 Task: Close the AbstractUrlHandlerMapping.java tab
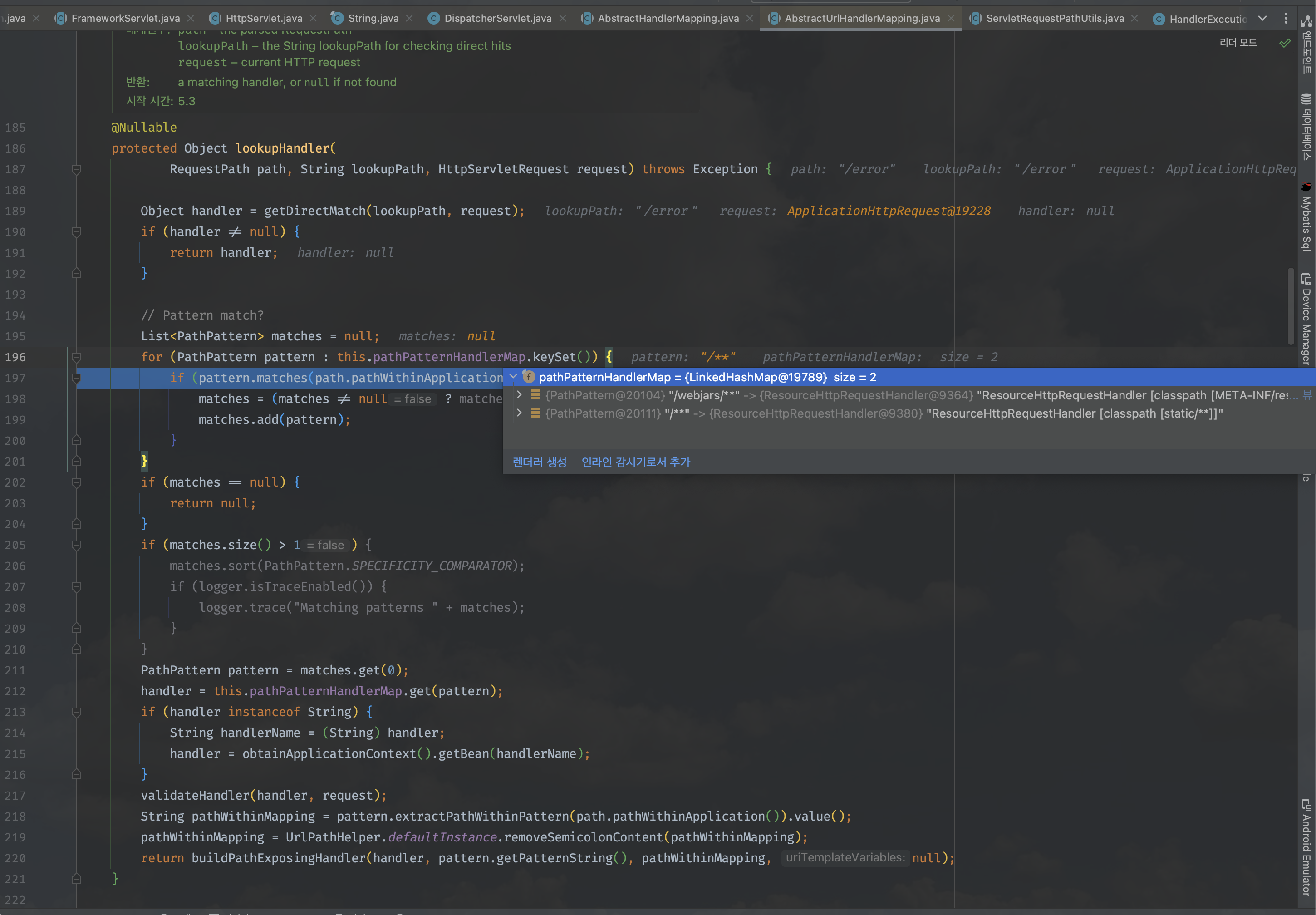click(951, 18)
